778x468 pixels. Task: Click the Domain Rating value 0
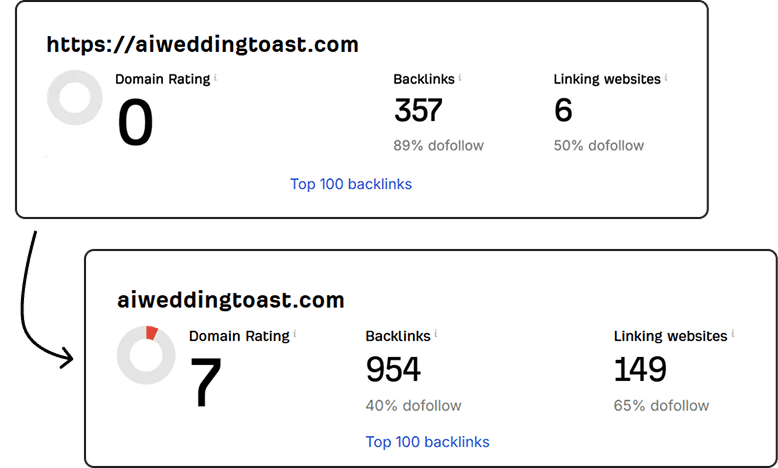(135, 122)
